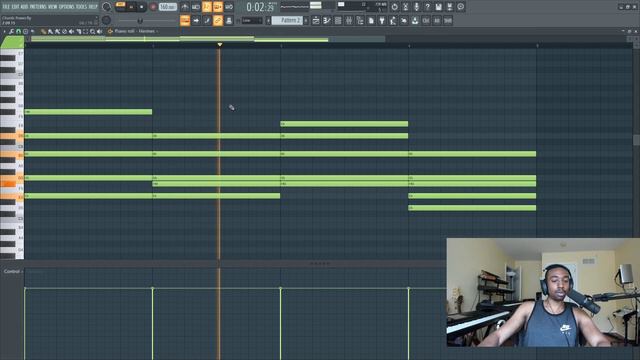Toggle the recording countdown icon
Viewport: 640px width, 360px height.
[207, 7]
